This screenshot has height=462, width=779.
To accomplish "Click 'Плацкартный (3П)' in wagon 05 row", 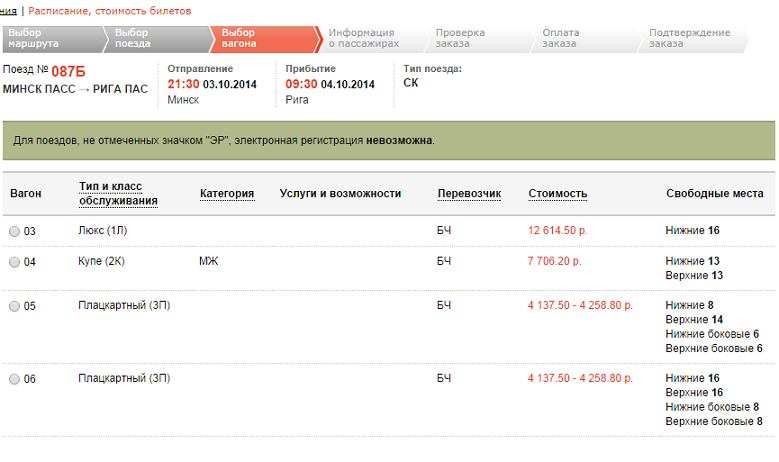I will click(124, 305).
